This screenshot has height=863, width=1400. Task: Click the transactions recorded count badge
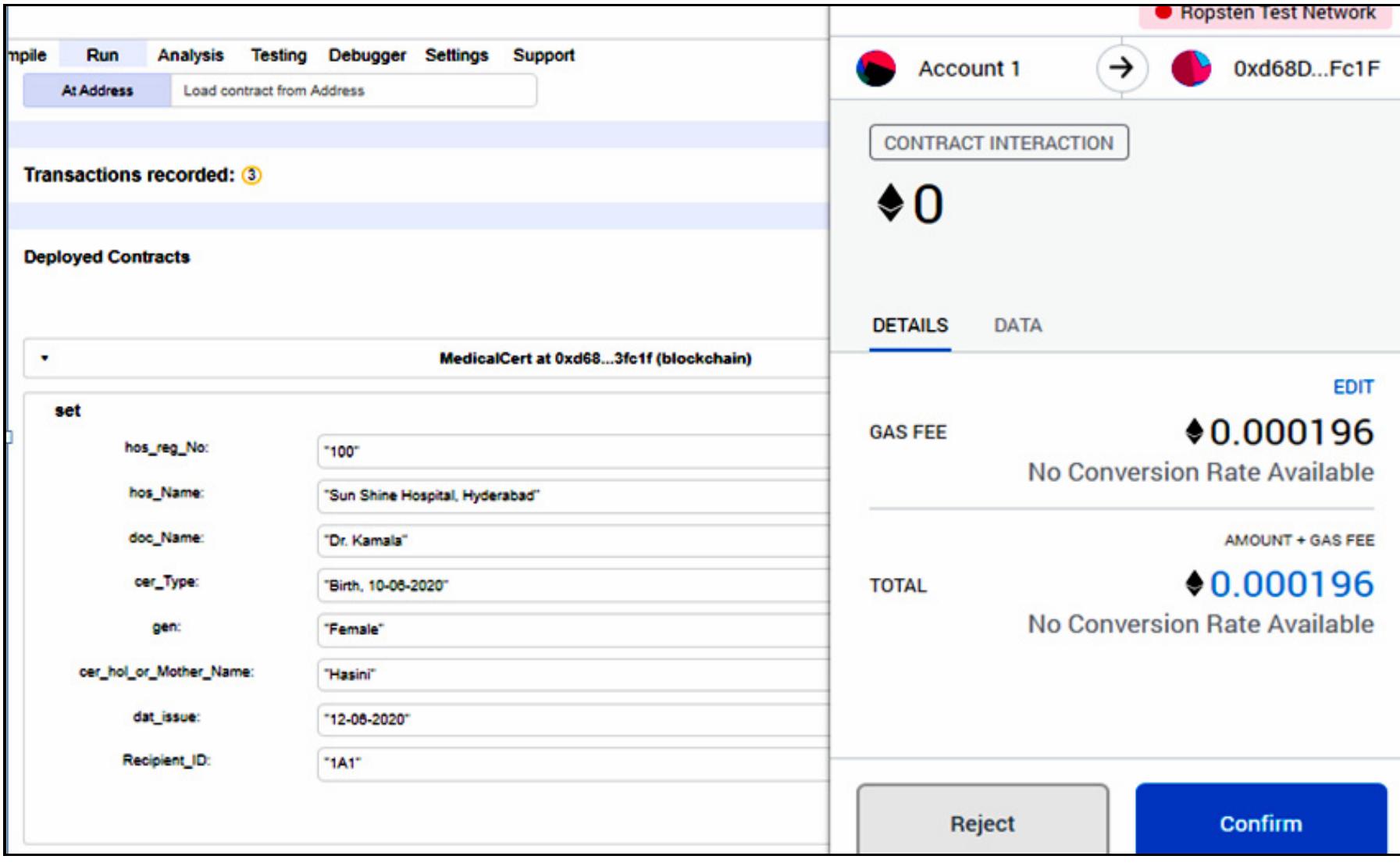[x=251, y=175]
